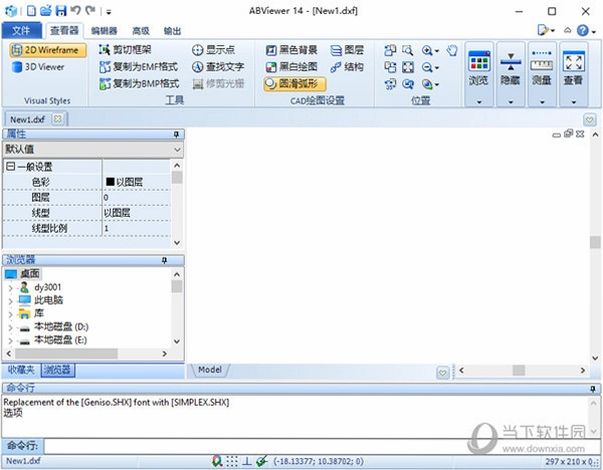The image size is (603, 470).
Task: Select the 2D Wireframe visual style
Action: 48,50
